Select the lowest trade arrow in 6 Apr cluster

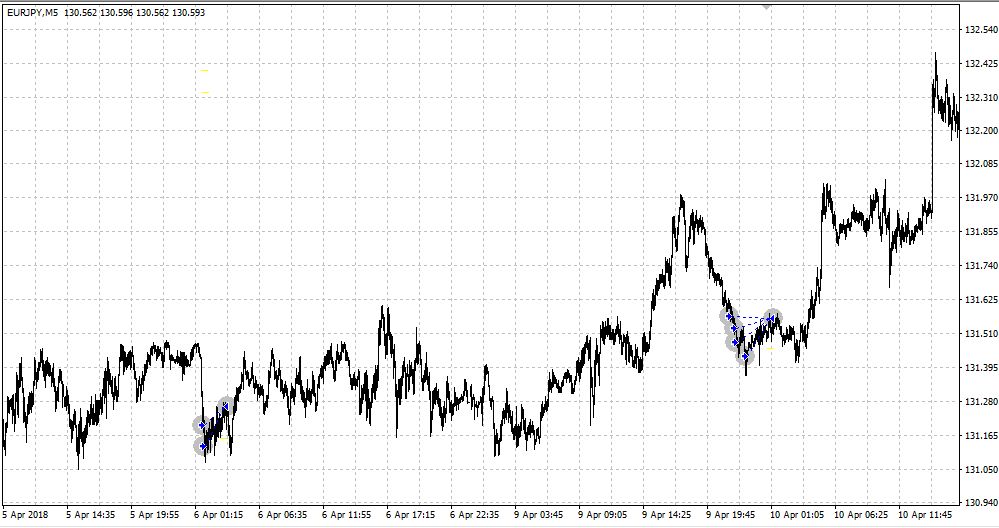tap(203, 446)
